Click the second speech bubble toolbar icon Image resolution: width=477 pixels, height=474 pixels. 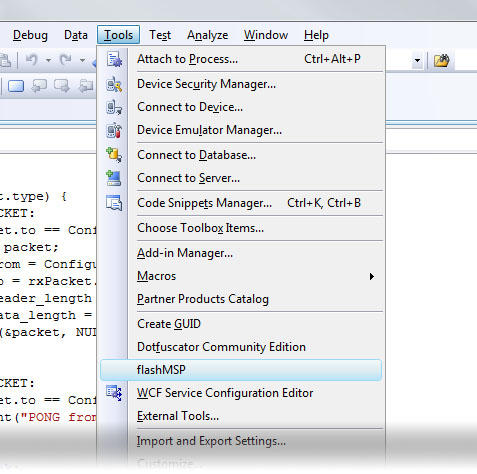[62, 86]
